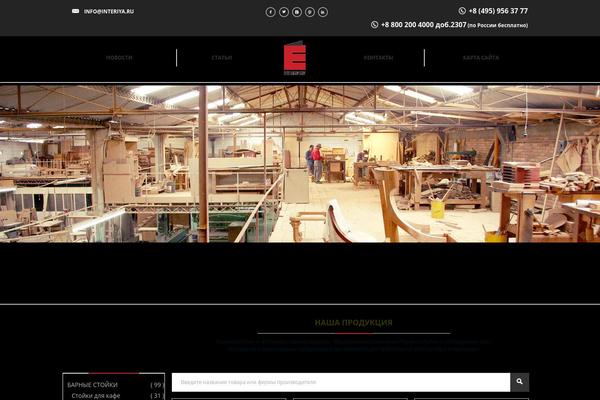Click the magnifier search button
The width and height of the screenshot is (600, 400).
[519, 382]
